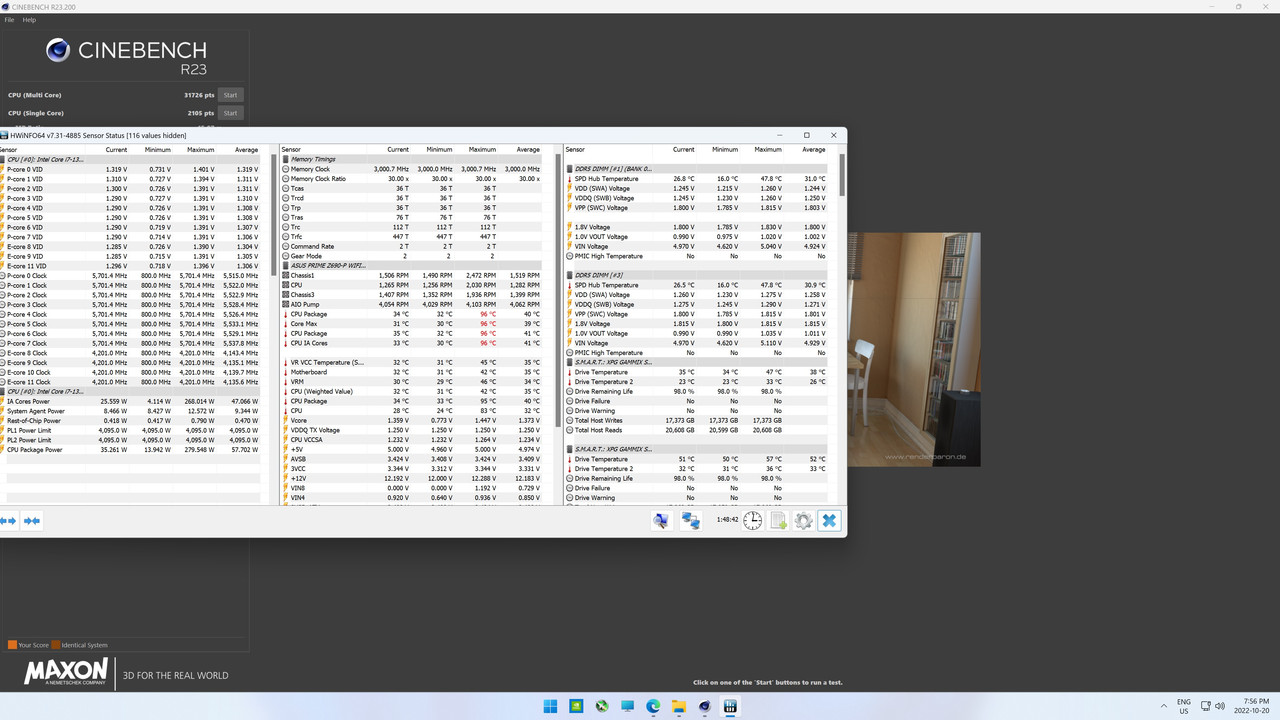
Task: Click the blue monitor icon on the taskbar
Action: coord(627,706)
